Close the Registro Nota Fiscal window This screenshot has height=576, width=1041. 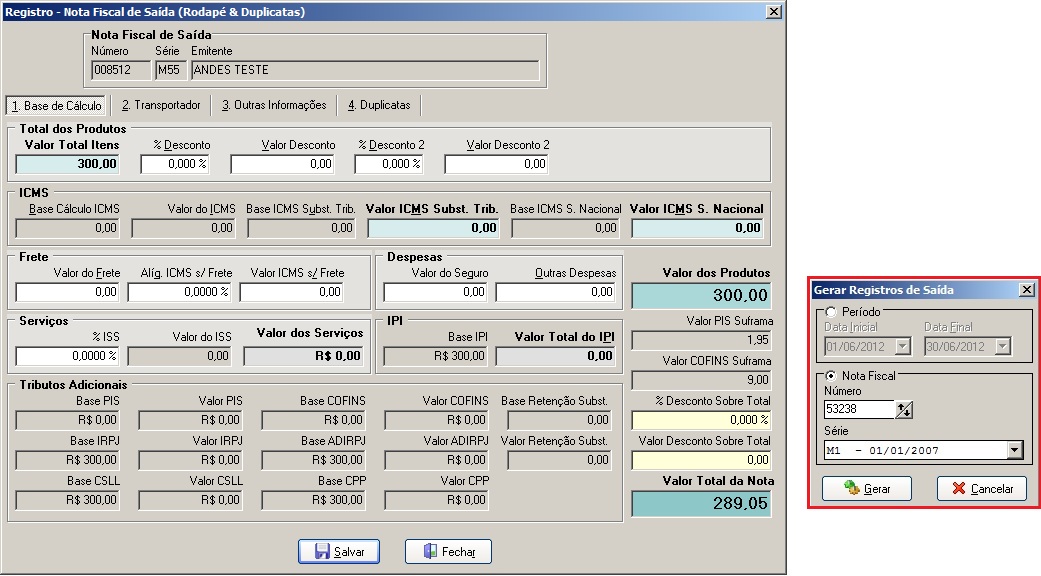point(773,12)
